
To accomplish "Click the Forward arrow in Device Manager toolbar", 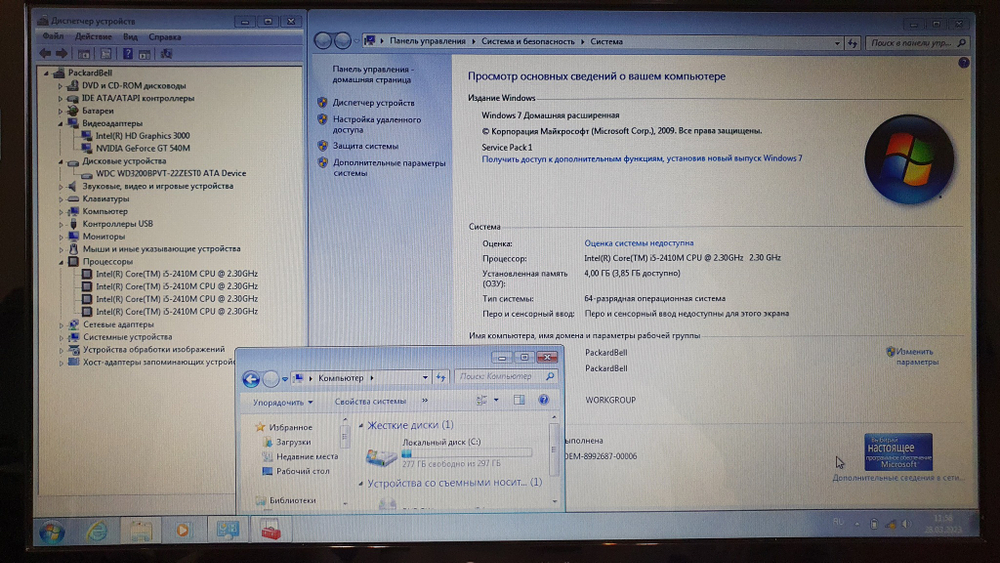I will pos(62,54).
